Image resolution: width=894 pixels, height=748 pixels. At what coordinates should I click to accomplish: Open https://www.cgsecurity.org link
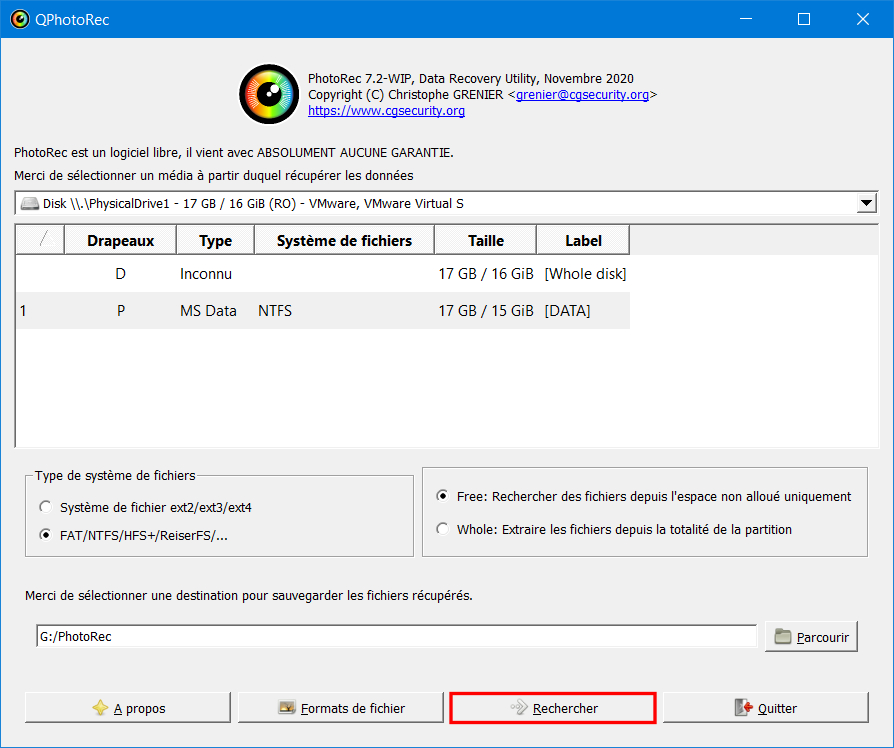[x=387, y=111]
